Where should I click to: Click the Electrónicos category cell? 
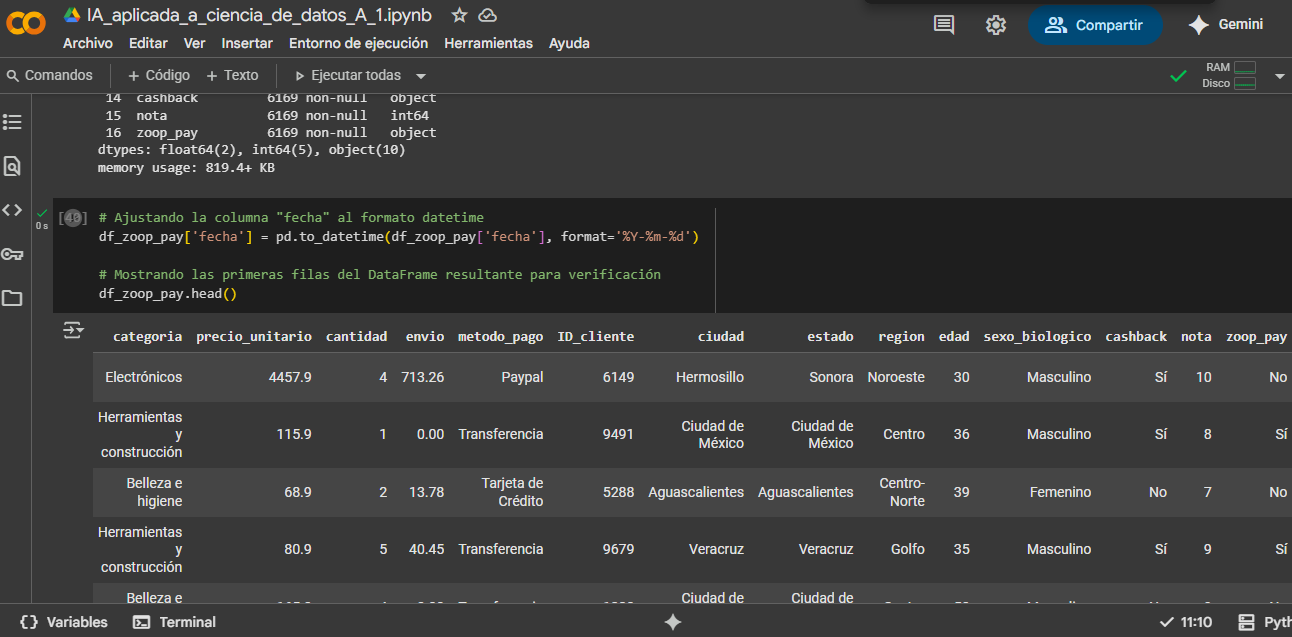[144, 377]
